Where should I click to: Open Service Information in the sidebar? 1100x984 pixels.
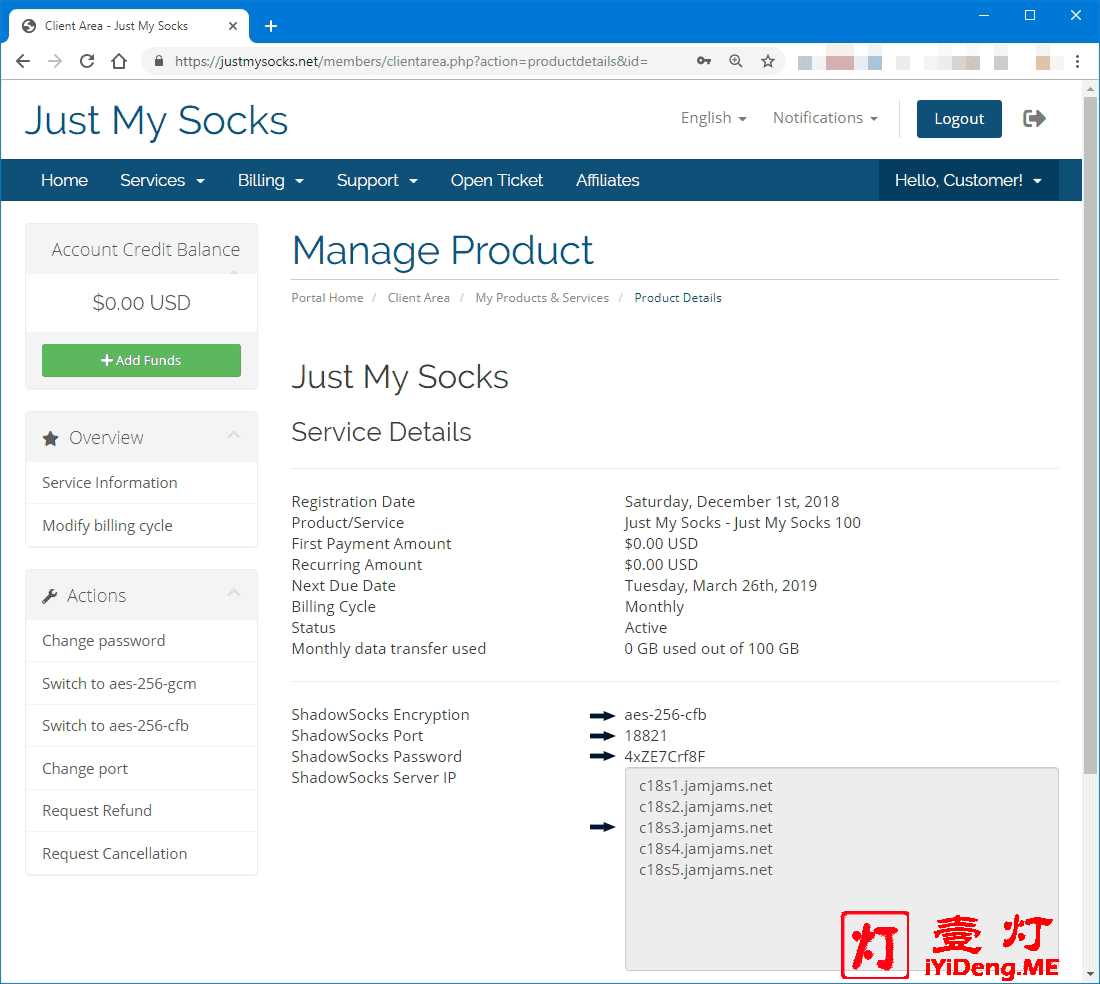point(142,483)
